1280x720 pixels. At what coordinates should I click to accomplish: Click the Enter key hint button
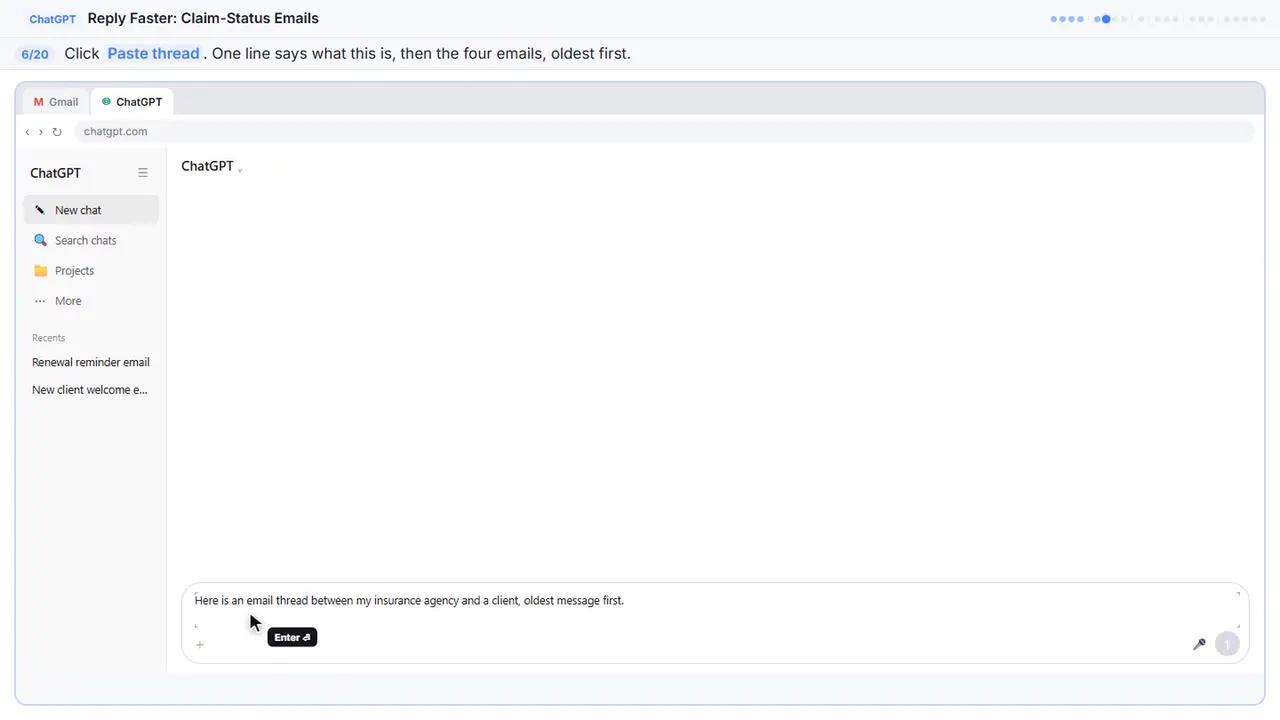292,637
